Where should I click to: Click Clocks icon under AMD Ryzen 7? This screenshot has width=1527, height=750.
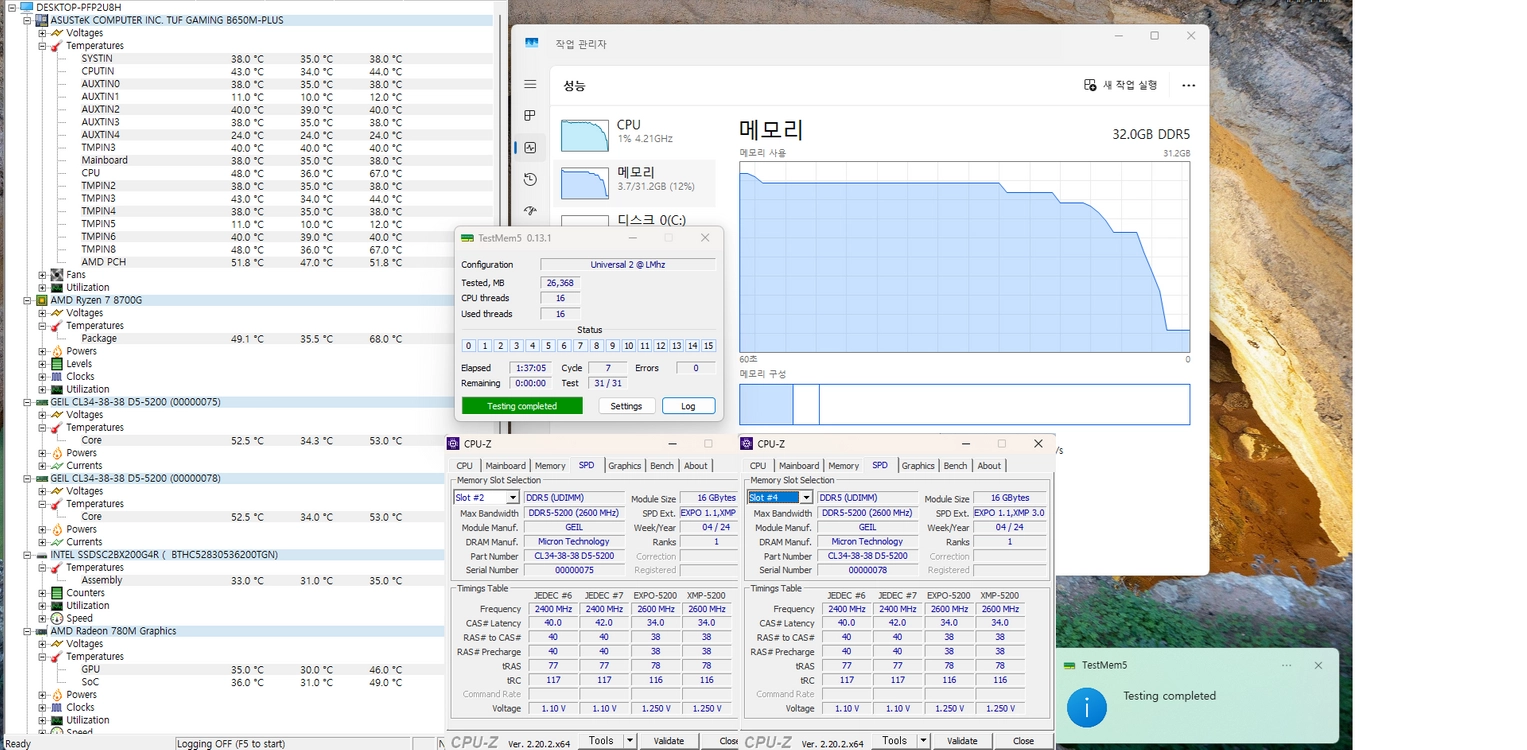click(x=57, y=377)
